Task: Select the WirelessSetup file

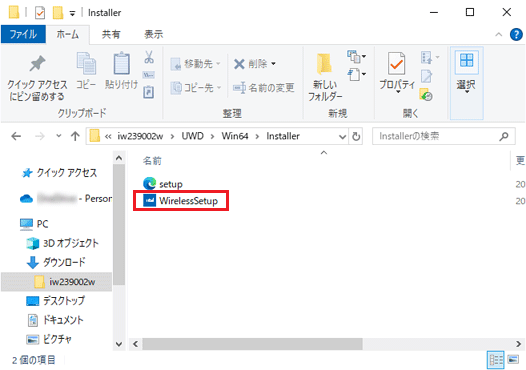Action: [x=181, y=201]
